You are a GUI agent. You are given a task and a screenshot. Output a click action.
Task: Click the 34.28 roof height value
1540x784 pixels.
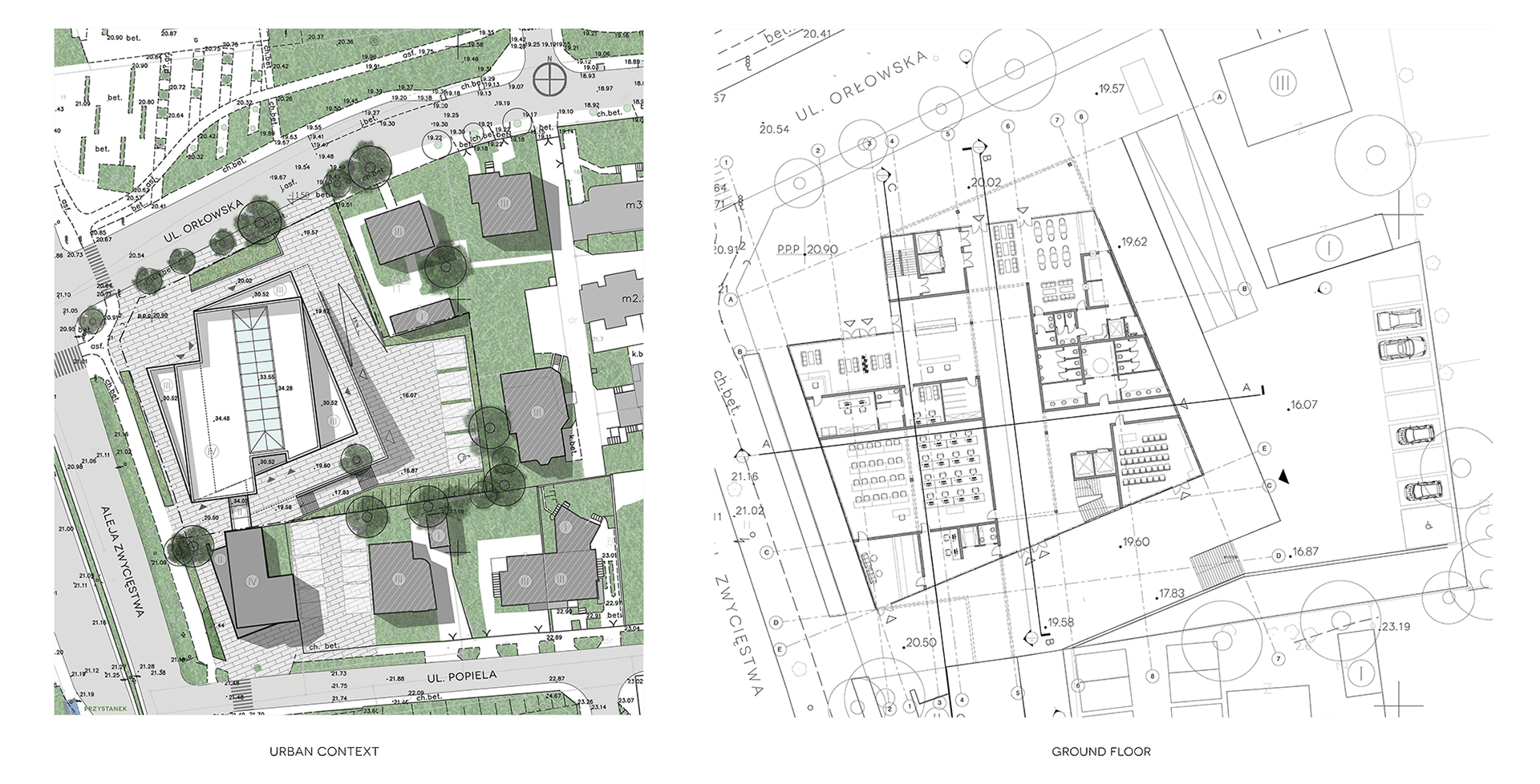pos(286,388)
